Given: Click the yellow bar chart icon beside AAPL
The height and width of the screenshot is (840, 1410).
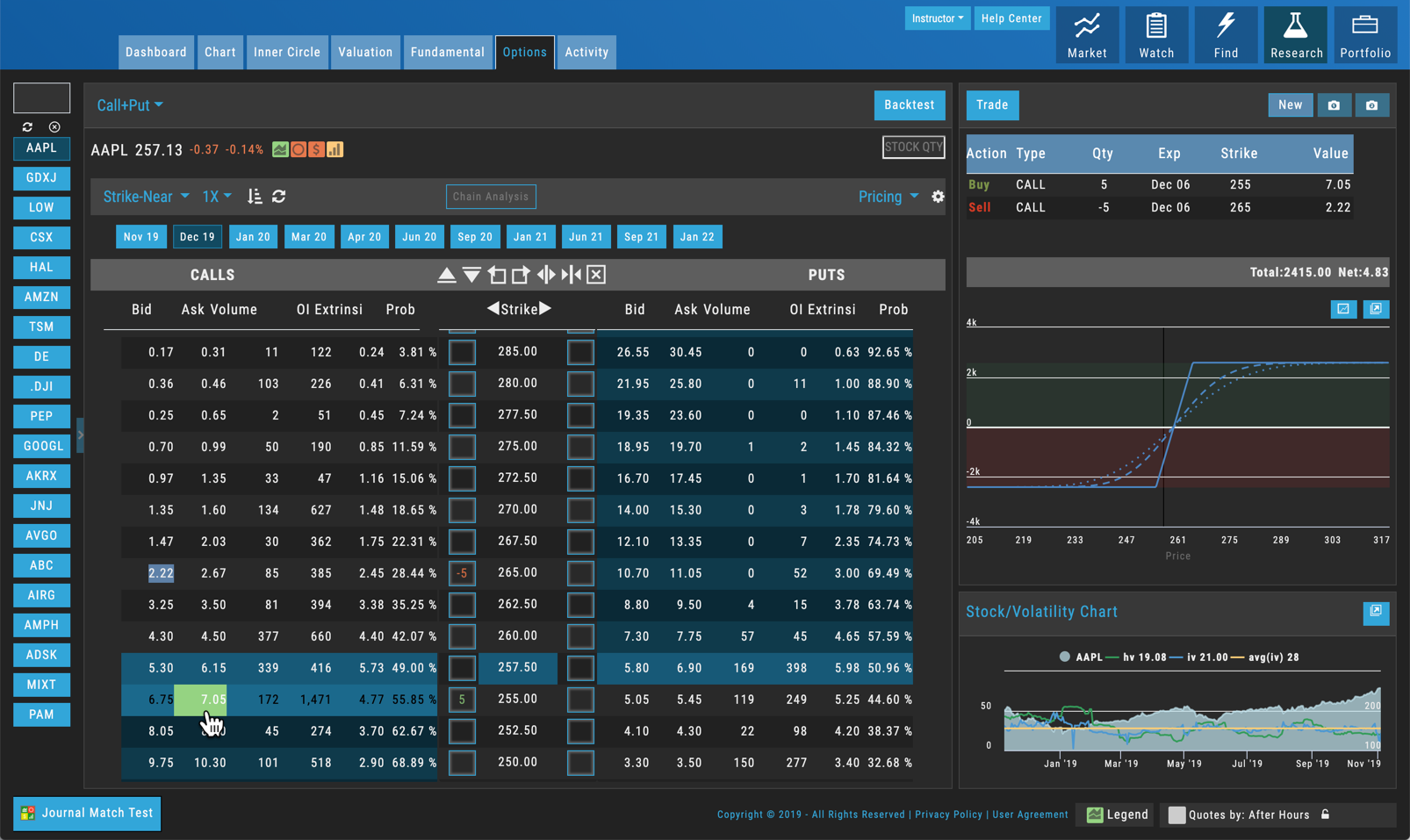Looking at the screenshot, I should click(x=335, y=150).
